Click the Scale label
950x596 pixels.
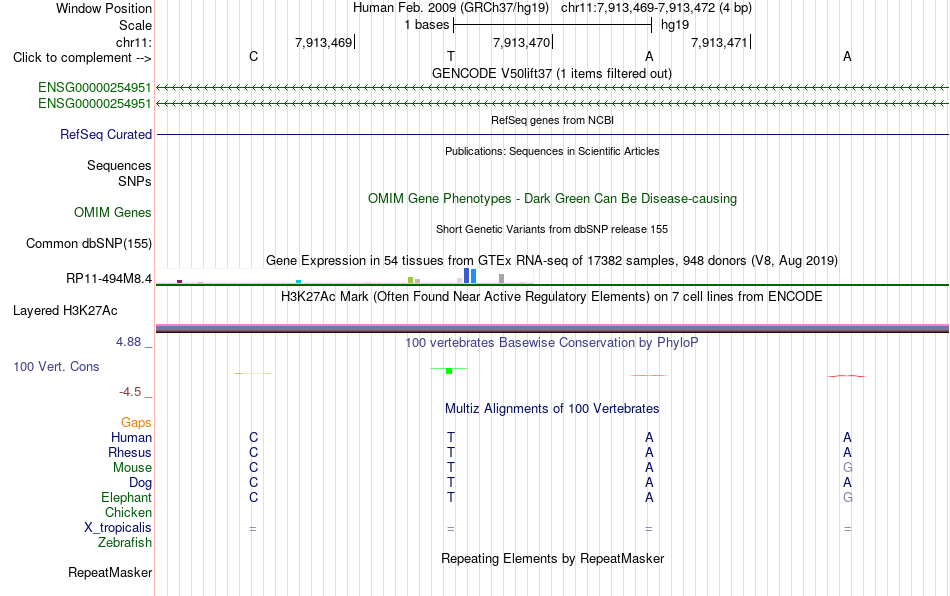tap(135, 25)
